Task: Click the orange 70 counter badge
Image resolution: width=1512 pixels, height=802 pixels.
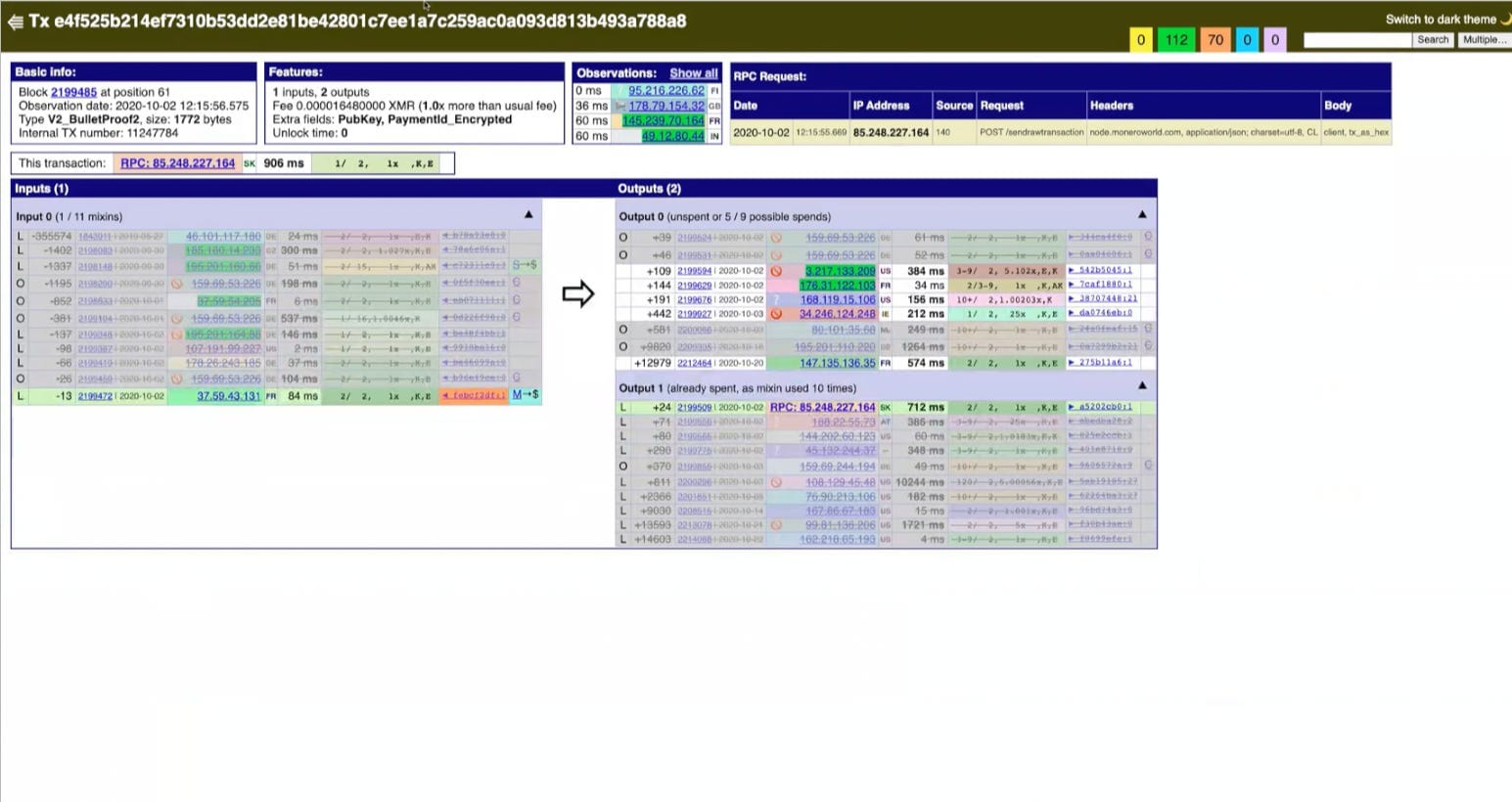Action: (1215, 40)
